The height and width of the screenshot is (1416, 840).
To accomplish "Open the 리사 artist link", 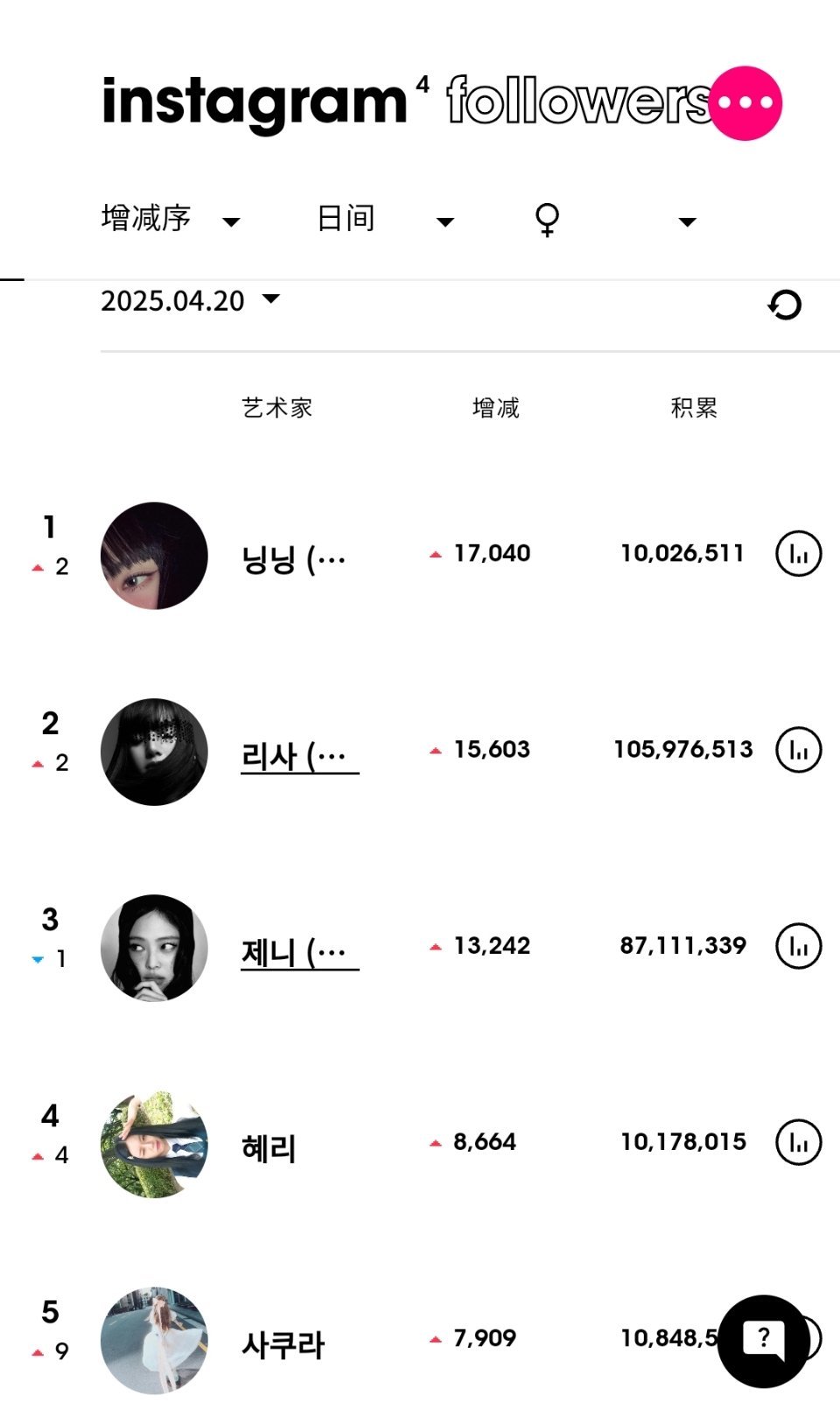I will click(x=299, y=755).
